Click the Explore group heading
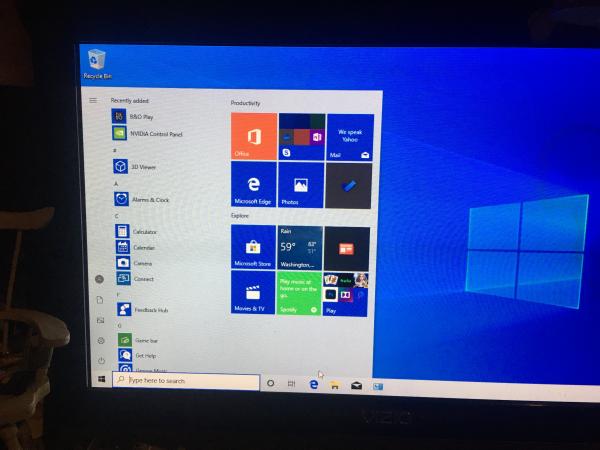This screenshot has height=450, width=600. tap(240, 215)
